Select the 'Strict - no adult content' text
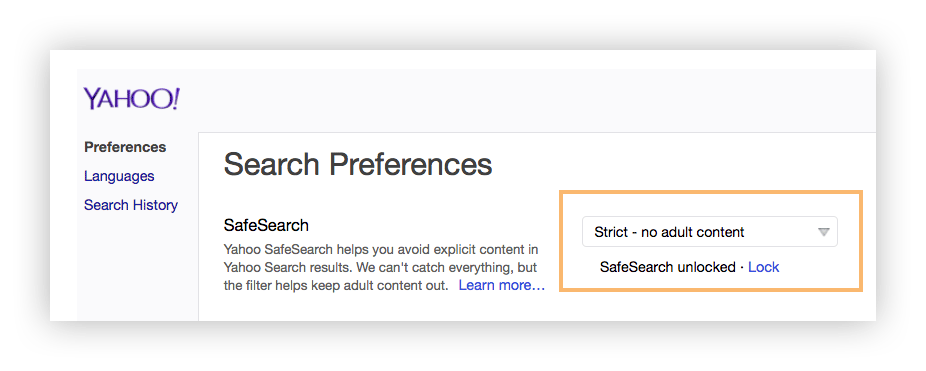 click(669, 232)
